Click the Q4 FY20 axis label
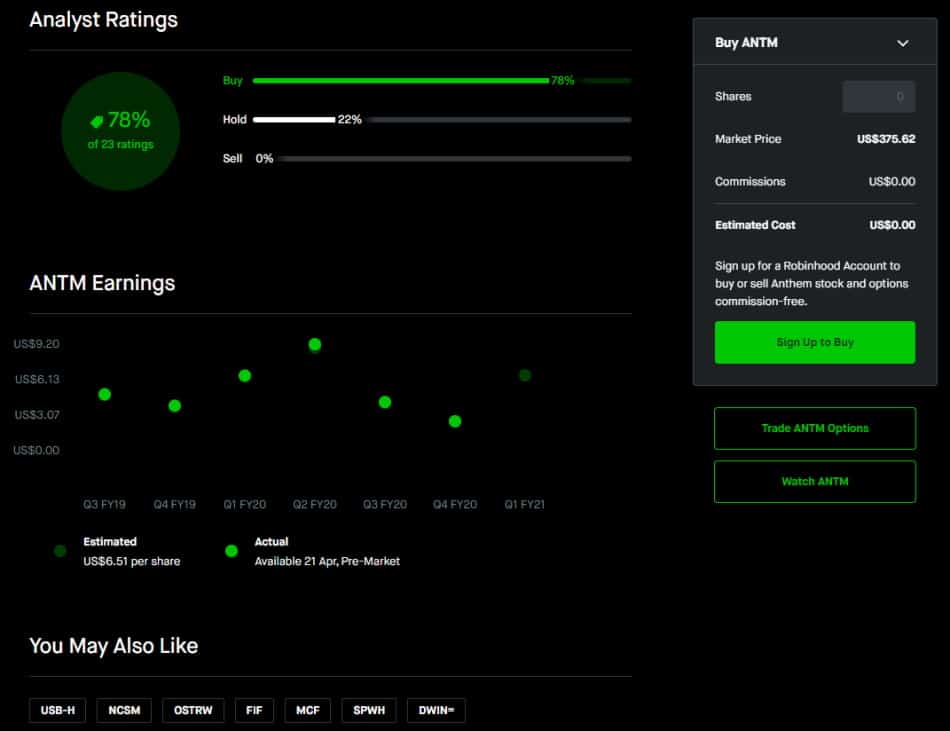950x731 pixels. point(455,504)
